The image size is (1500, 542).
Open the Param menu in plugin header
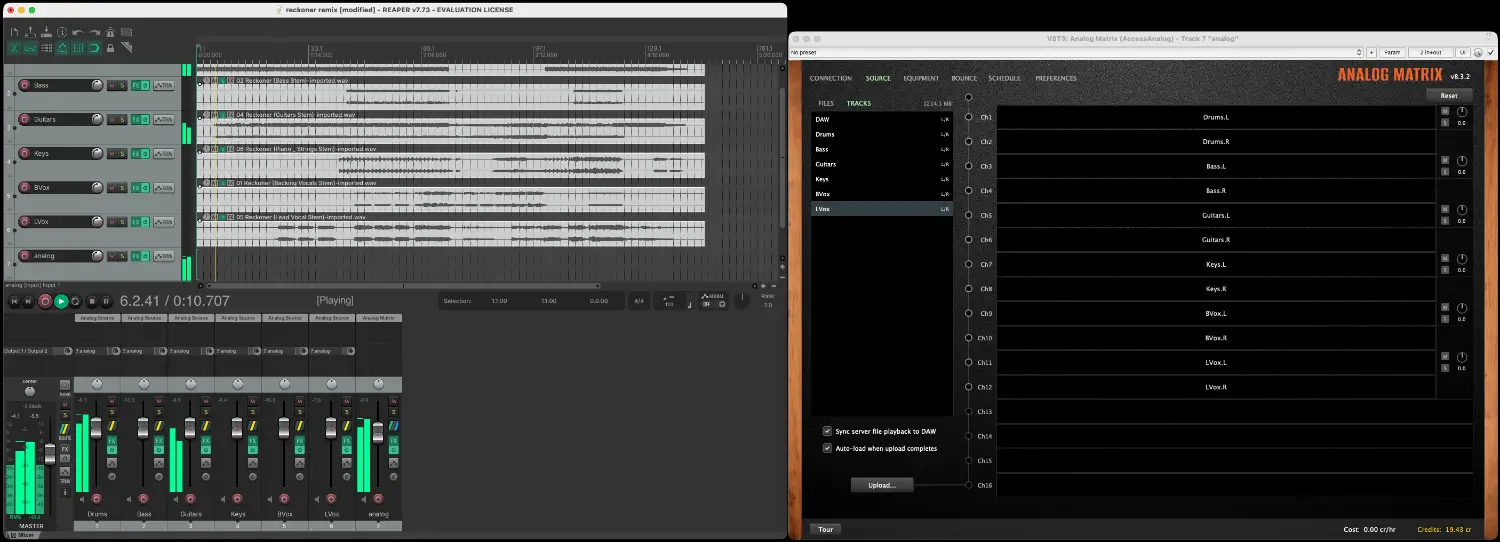[1393, 52]
